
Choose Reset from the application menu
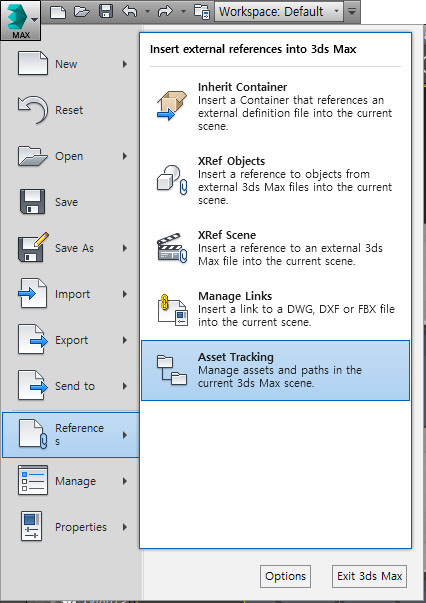(72, 110)
